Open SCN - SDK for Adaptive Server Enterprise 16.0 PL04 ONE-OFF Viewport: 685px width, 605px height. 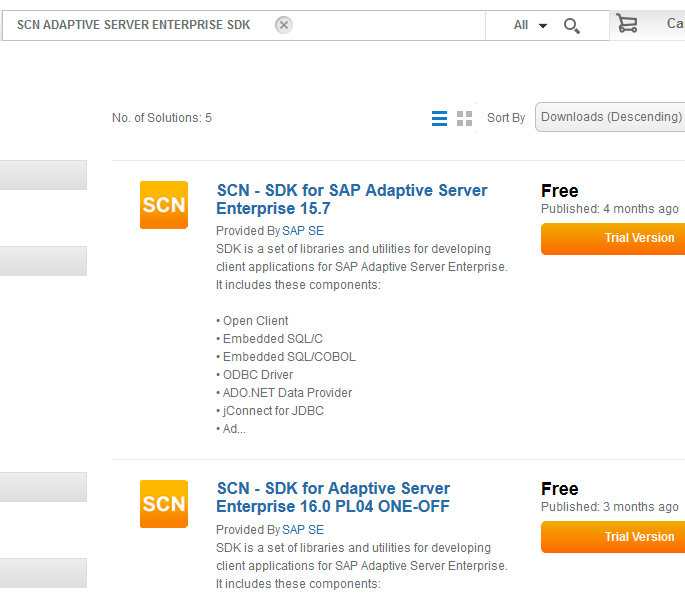[x=333, y=497]
